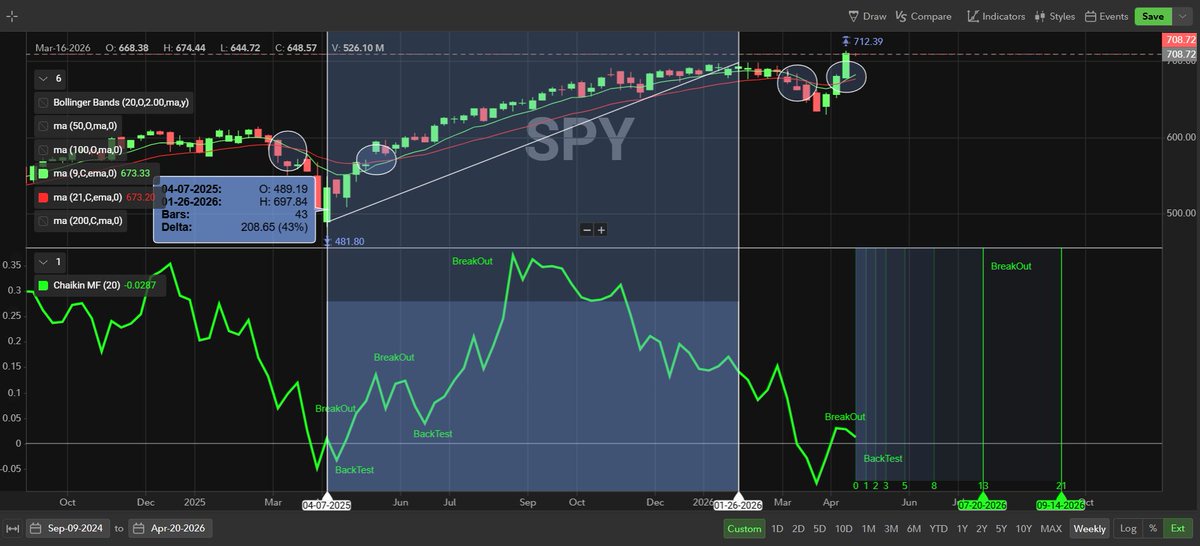Select the 3M range
Viewport: 1200px width, 546px height.
(891, 529)
